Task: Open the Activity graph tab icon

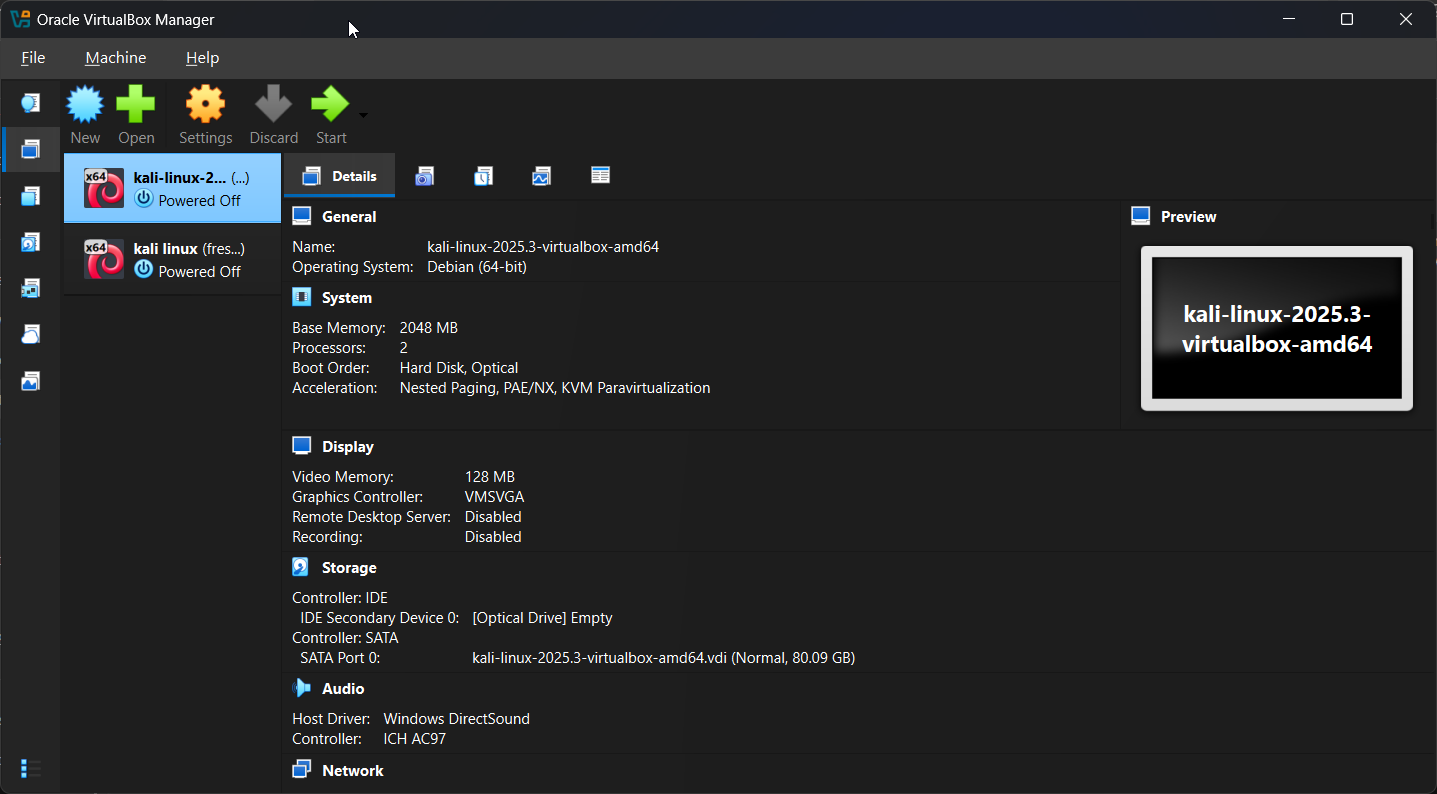Action: [541, 176]
